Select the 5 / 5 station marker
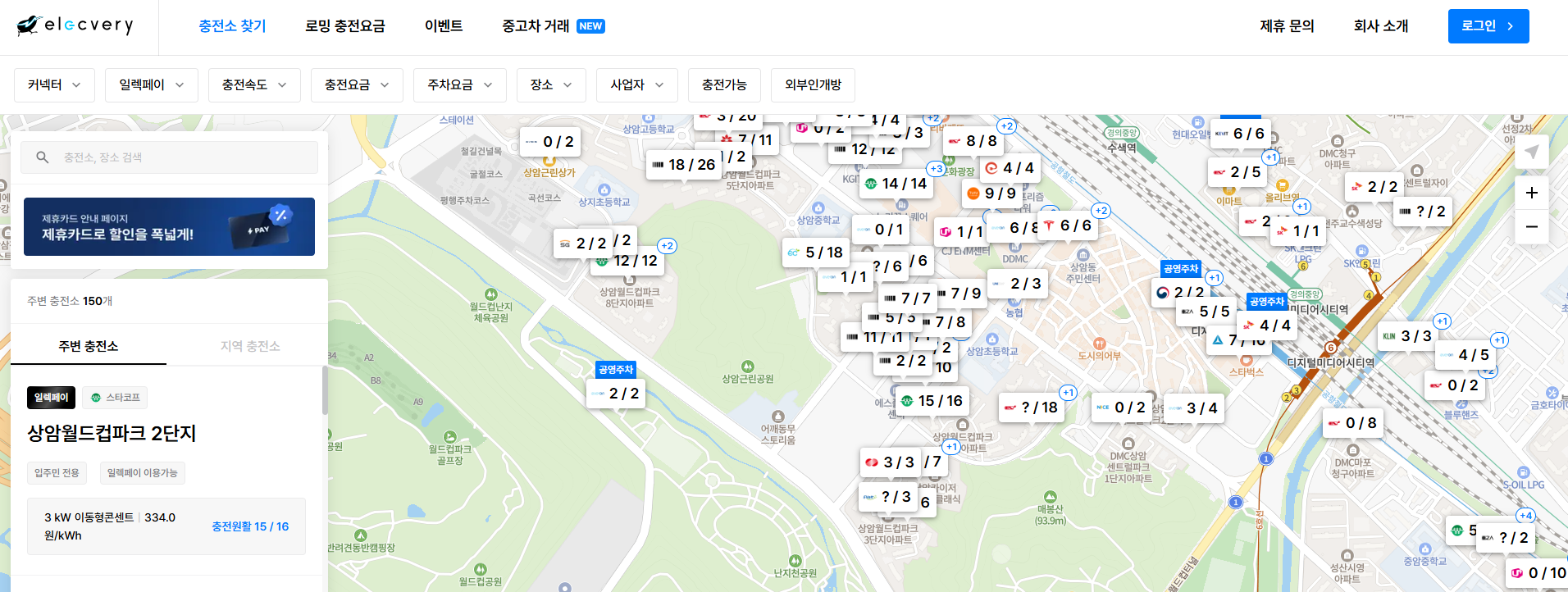This screenshot has height=592, width=1568. [1206, 312]
